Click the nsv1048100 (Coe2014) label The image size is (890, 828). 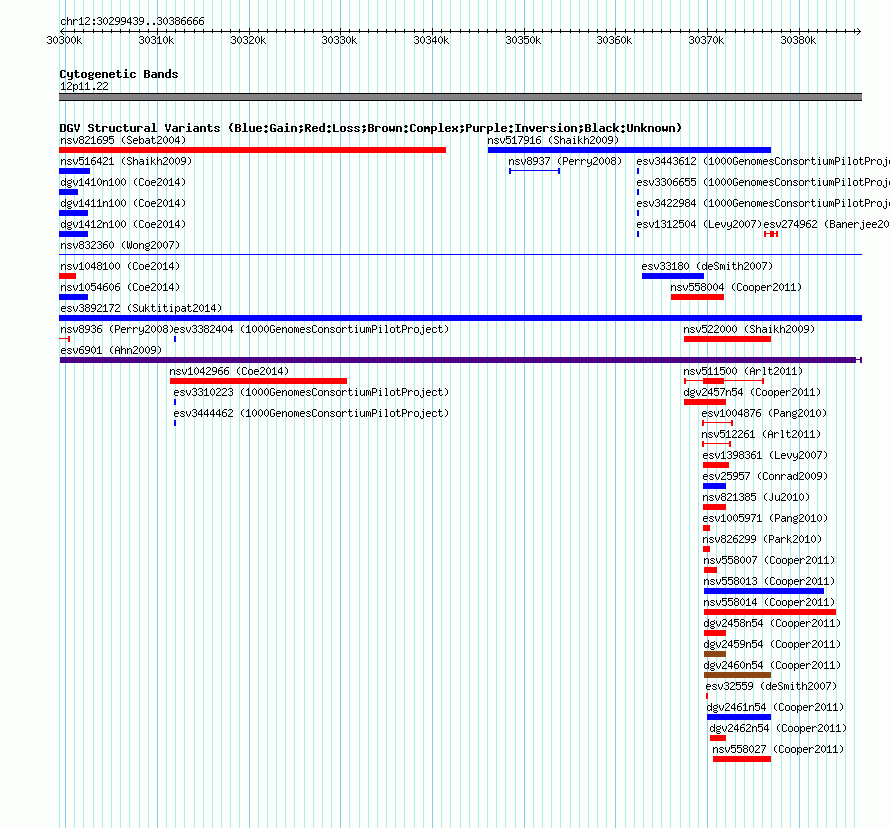point(120,266)
